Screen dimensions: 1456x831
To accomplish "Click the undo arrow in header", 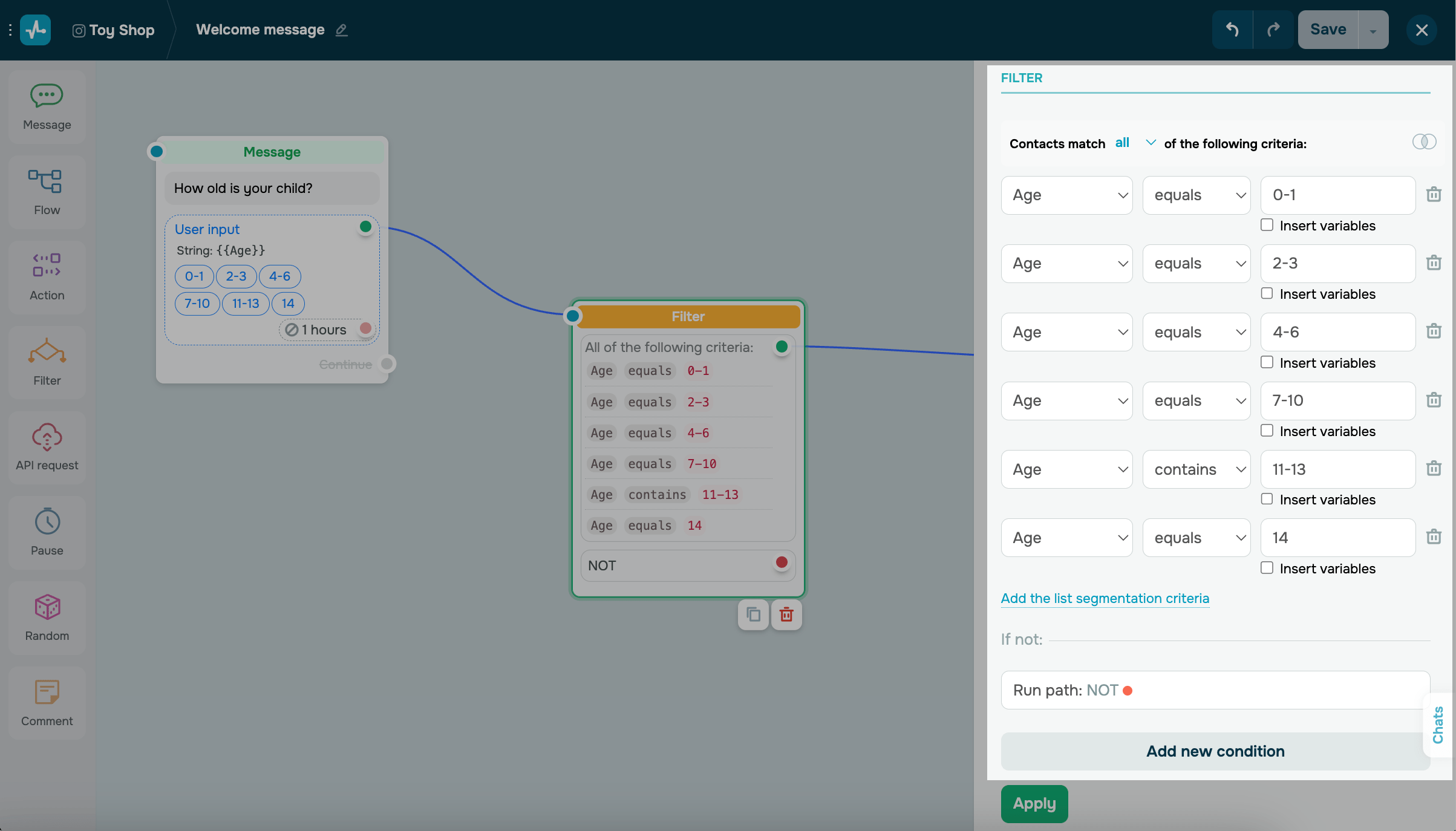I will [1232, 30].
